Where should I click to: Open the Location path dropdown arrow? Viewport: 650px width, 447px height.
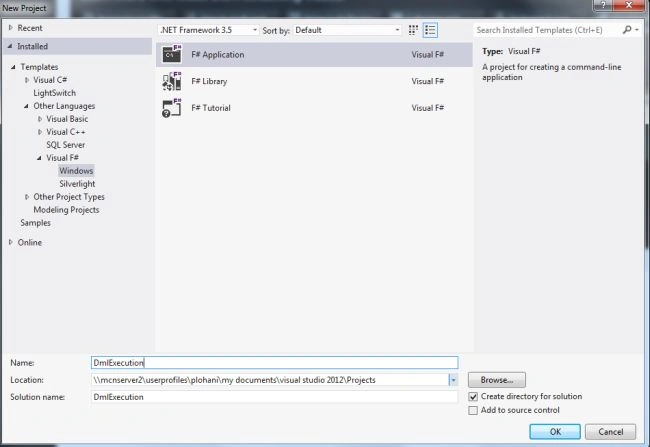(453, 380)
